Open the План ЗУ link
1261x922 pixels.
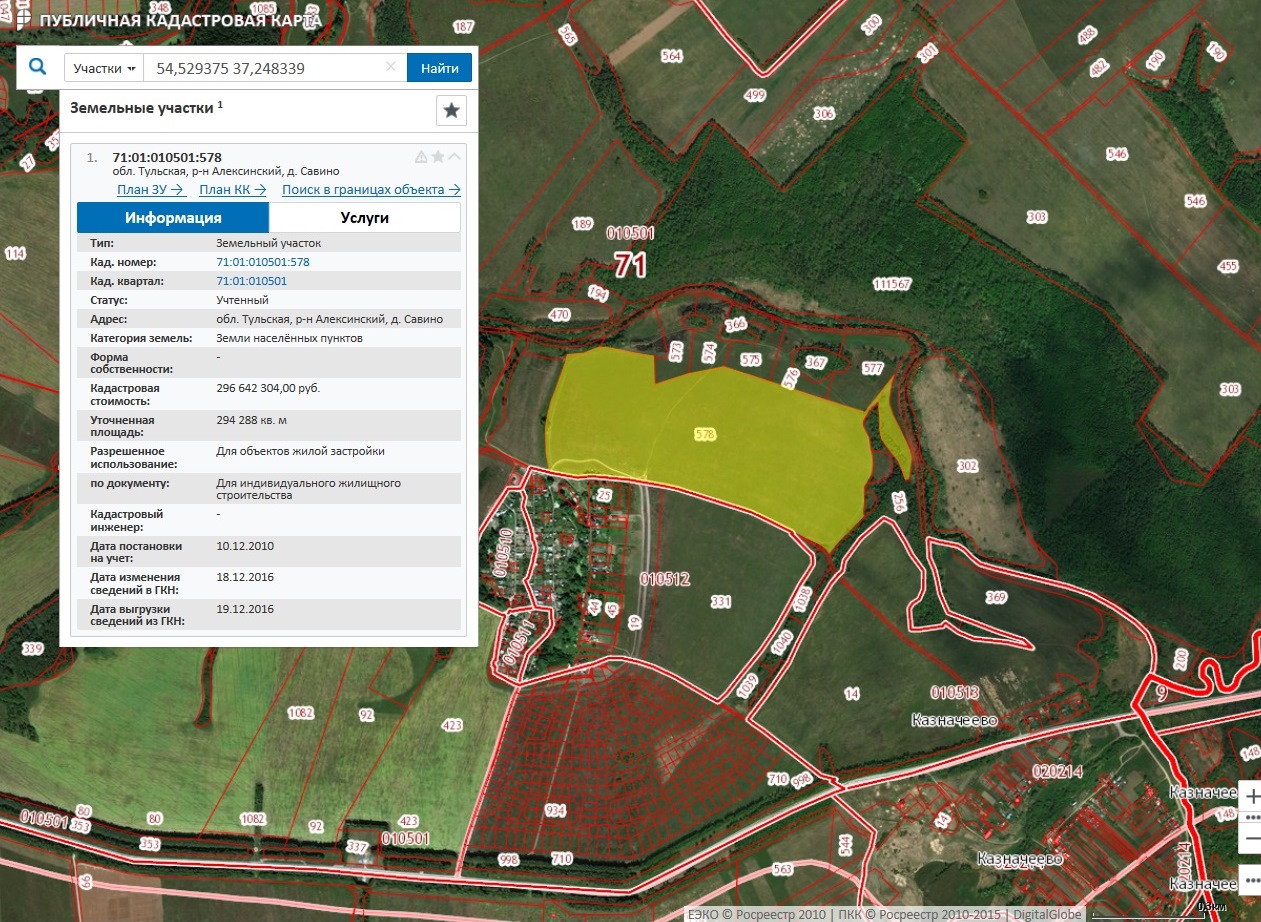click(152, 189)
